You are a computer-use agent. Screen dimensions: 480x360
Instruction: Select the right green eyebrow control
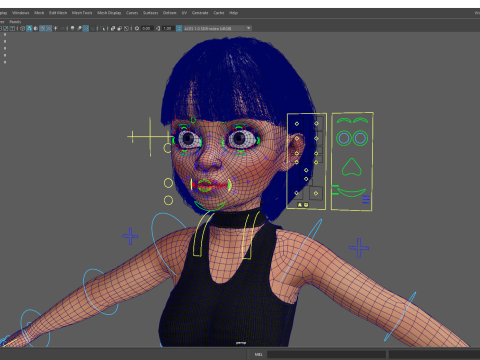(x=361, y=120)
